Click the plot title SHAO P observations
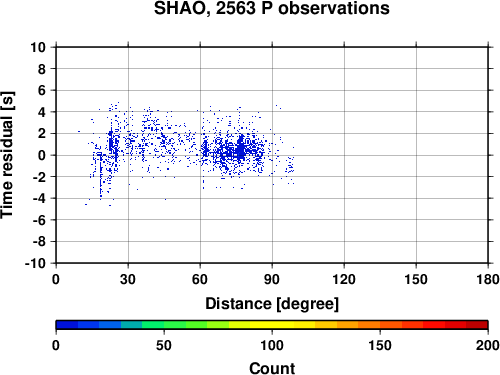Screen dimensions: 500x375 (x=272, y=8)
